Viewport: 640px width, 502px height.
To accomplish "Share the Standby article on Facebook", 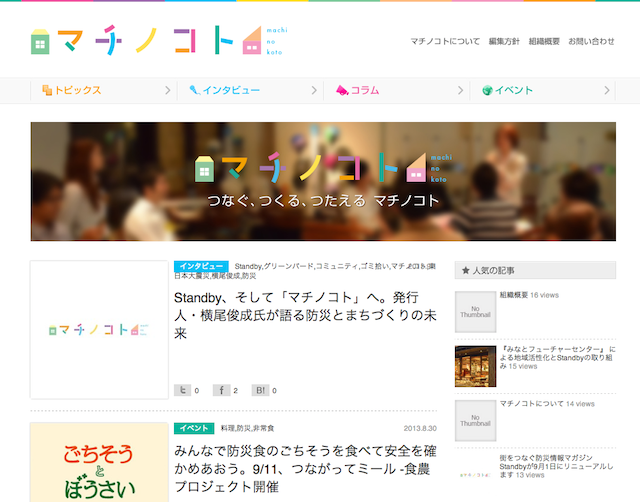I will 221,390.
